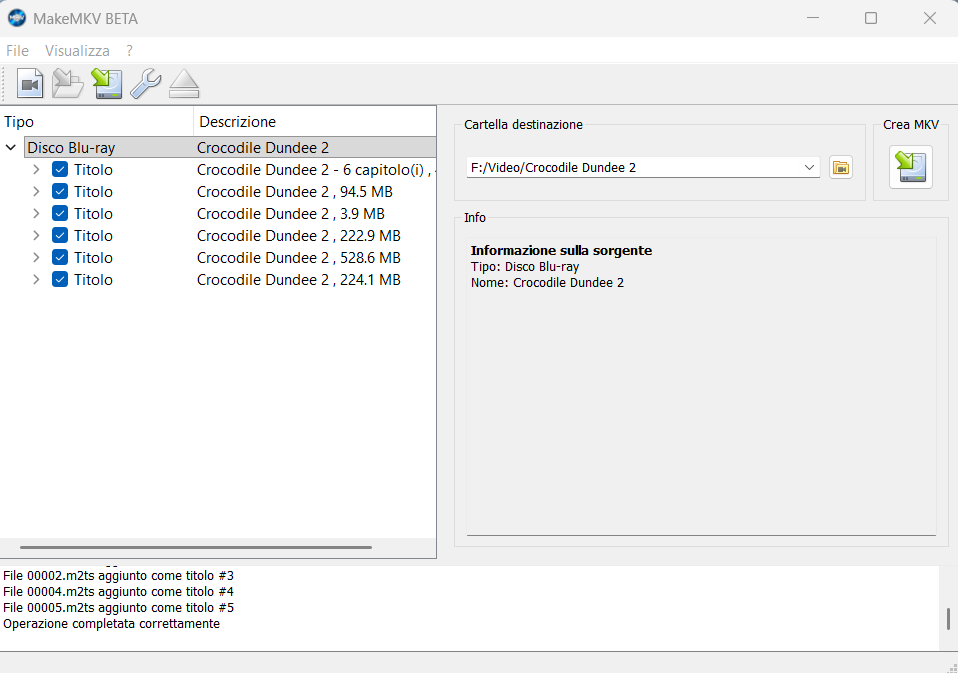Minimize the MakeMKV window
This screenshot has height=673, width=958.
tap(813, 18)
